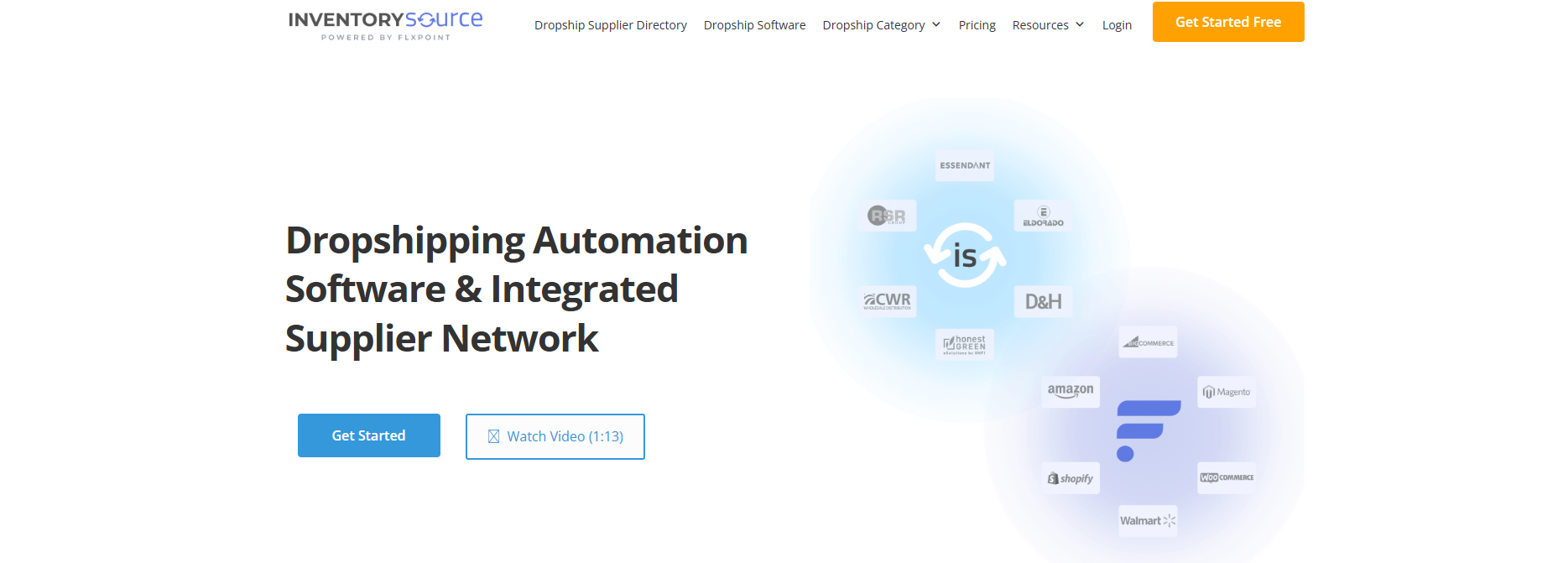
Task: Click the Honest Green supplier logo
Action: (965, 344)
